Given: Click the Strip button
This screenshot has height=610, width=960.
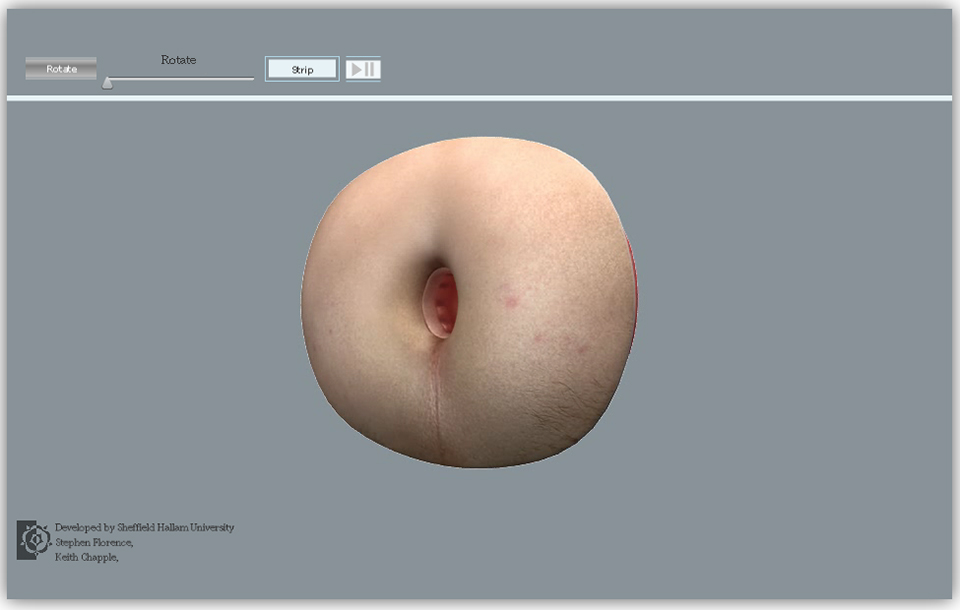Looking at the screenshot, I should [302, 70].
